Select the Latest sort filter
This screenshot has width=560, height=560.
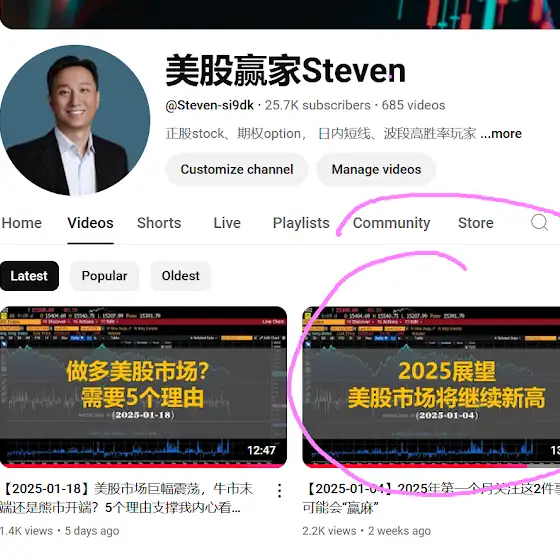tap(29, 276)
